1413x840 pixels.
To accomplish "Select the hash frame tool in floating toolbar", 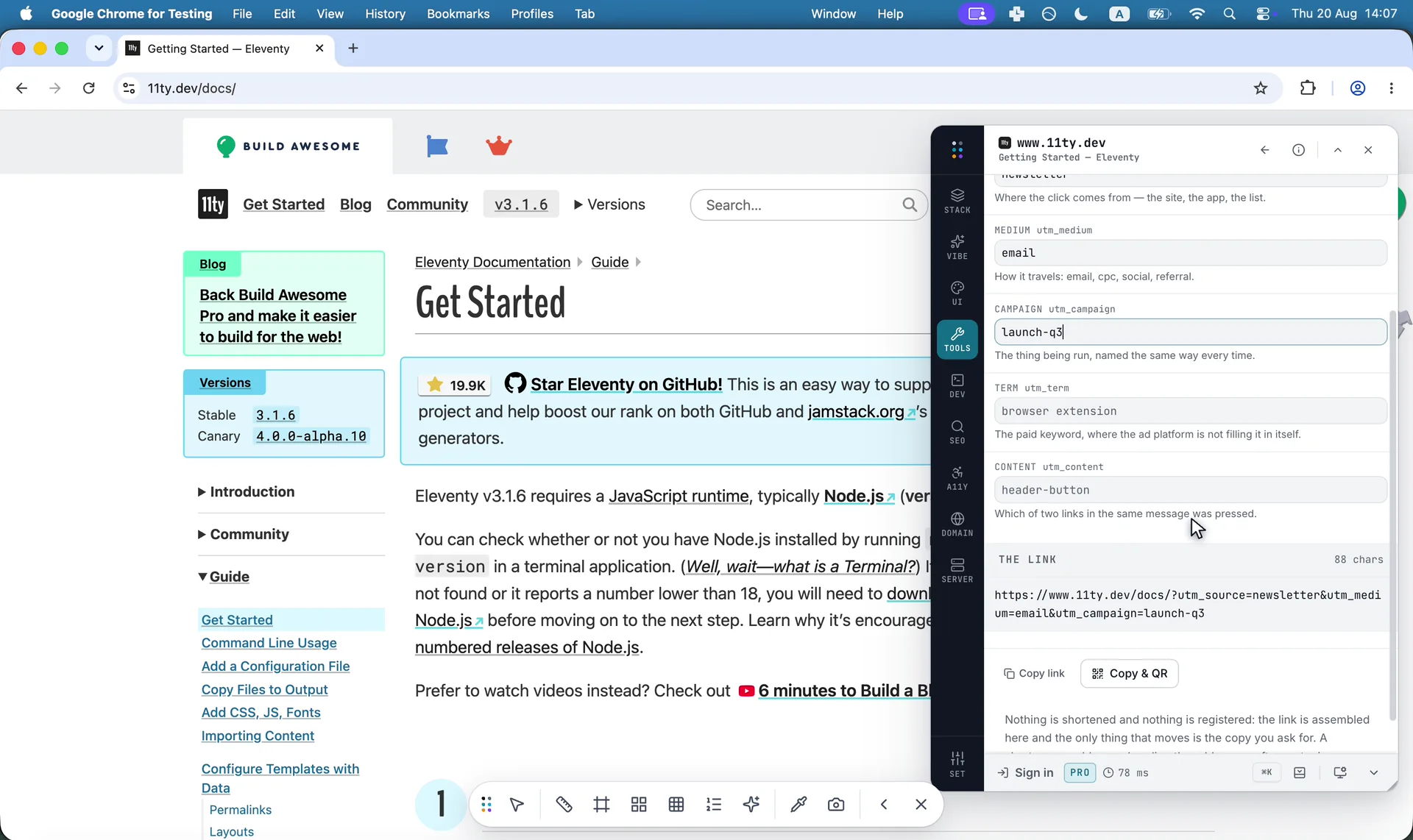I will pos(601,805).
